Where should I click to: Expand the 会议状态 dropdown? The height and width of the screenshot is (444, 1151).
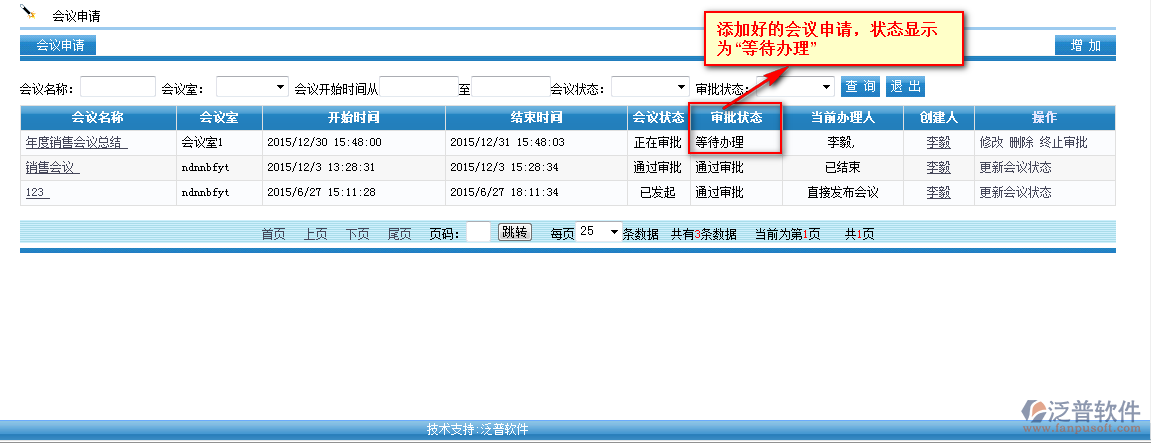pyautogui.click(x=649, y=88)
